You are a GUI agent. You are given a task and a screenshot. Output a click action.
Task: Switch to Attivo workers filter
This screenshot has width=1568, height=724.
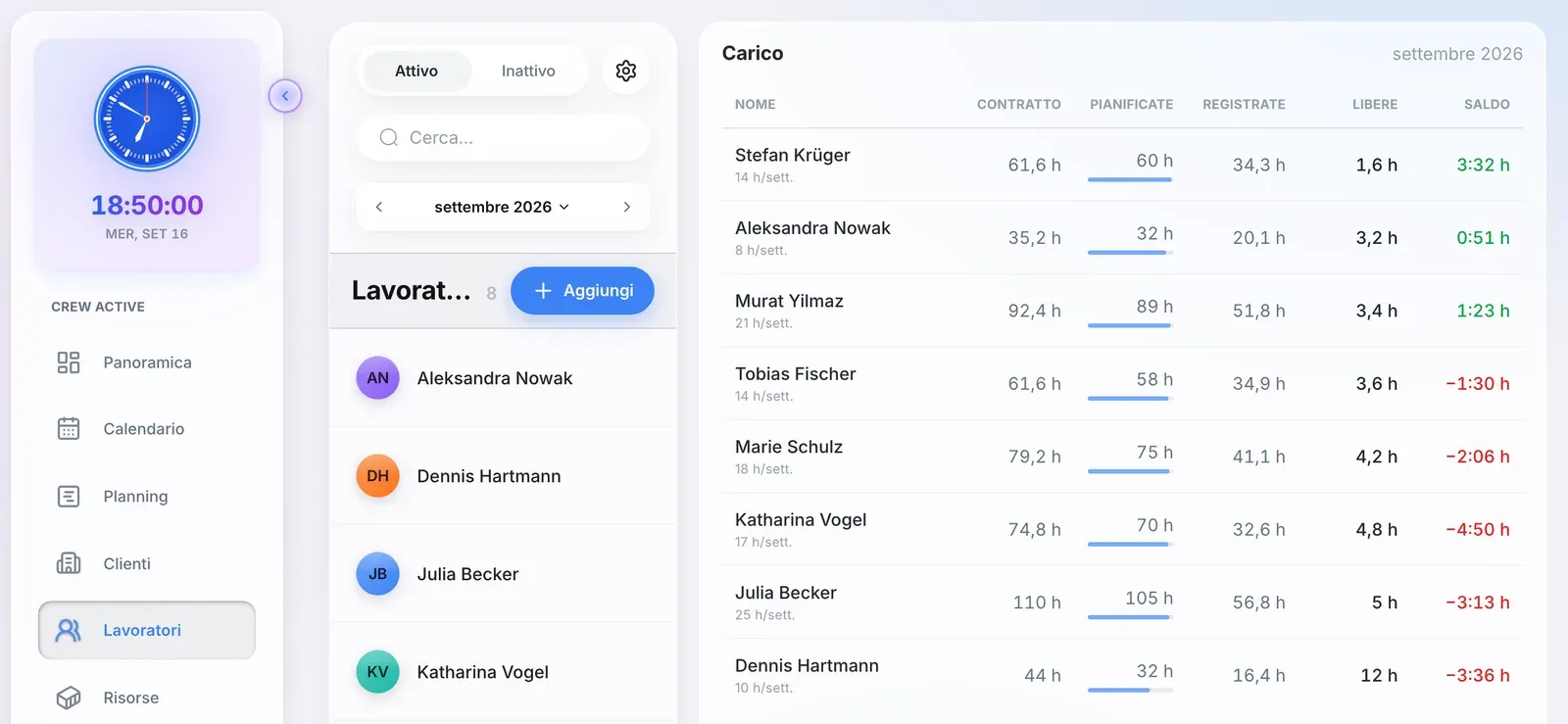tap(416, 71)
